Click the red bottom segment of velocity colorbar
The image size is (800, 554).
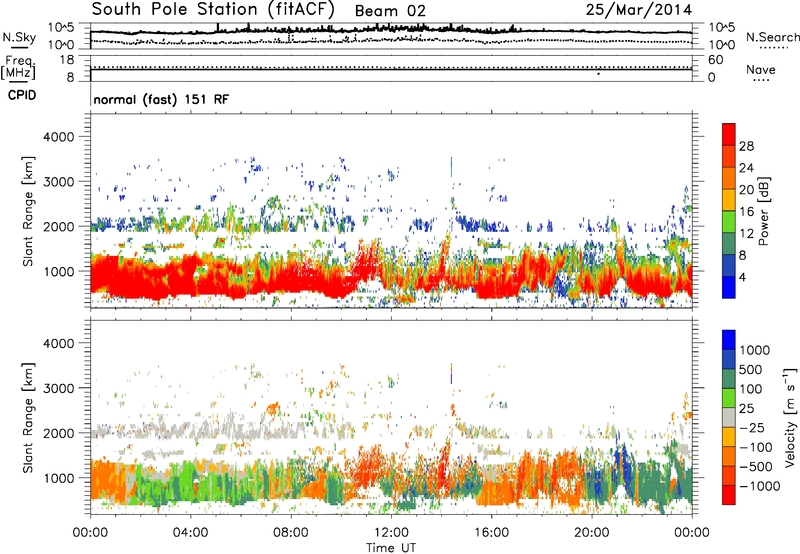tap(729, 495)
